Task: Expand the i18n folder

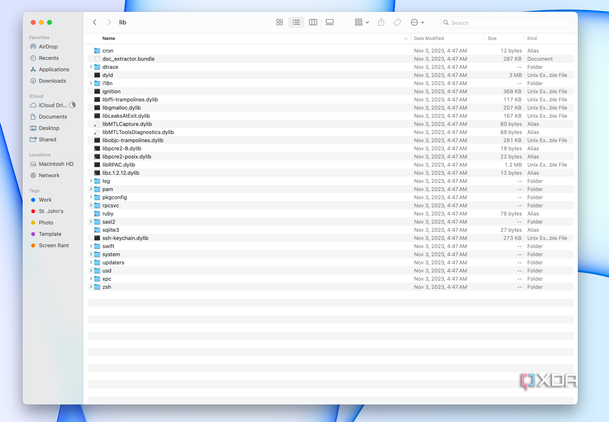Action: point(91,83)
